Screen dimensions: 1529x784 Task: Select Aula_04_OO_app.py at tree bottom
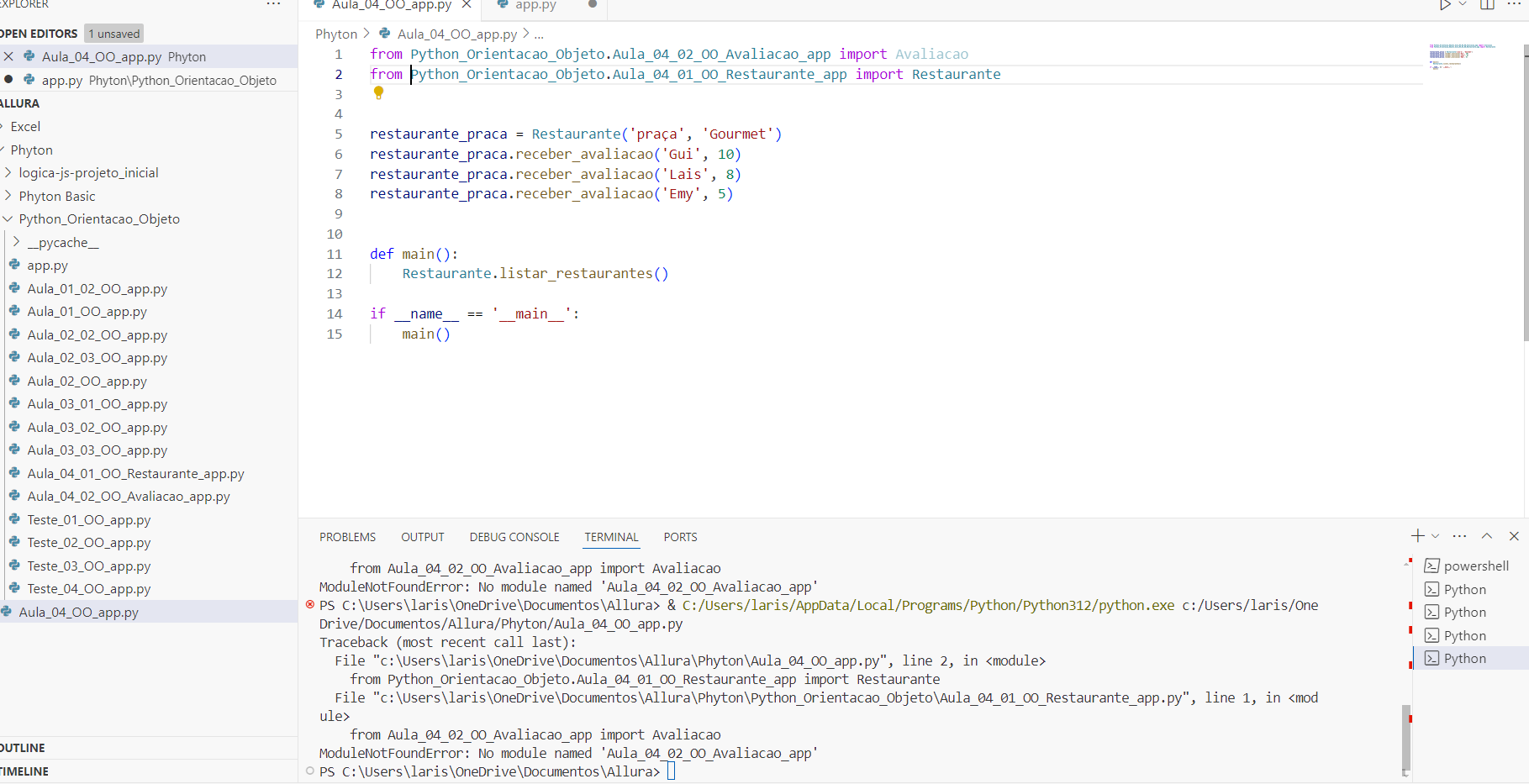149,613
